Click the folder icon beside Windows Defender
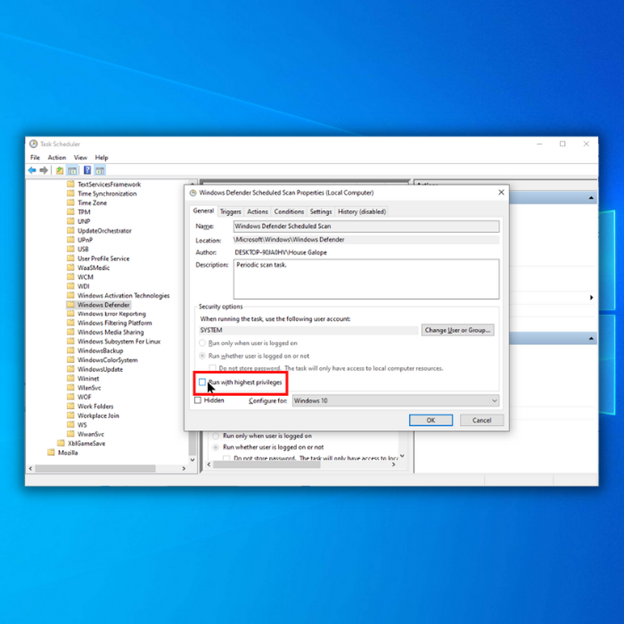Viewport: 624px width, 624px height. click(x=70, y=304)
